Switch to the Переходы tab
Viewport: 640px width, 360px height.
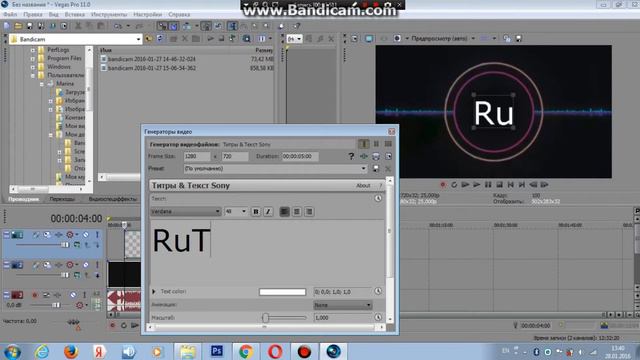coord(62,199)
